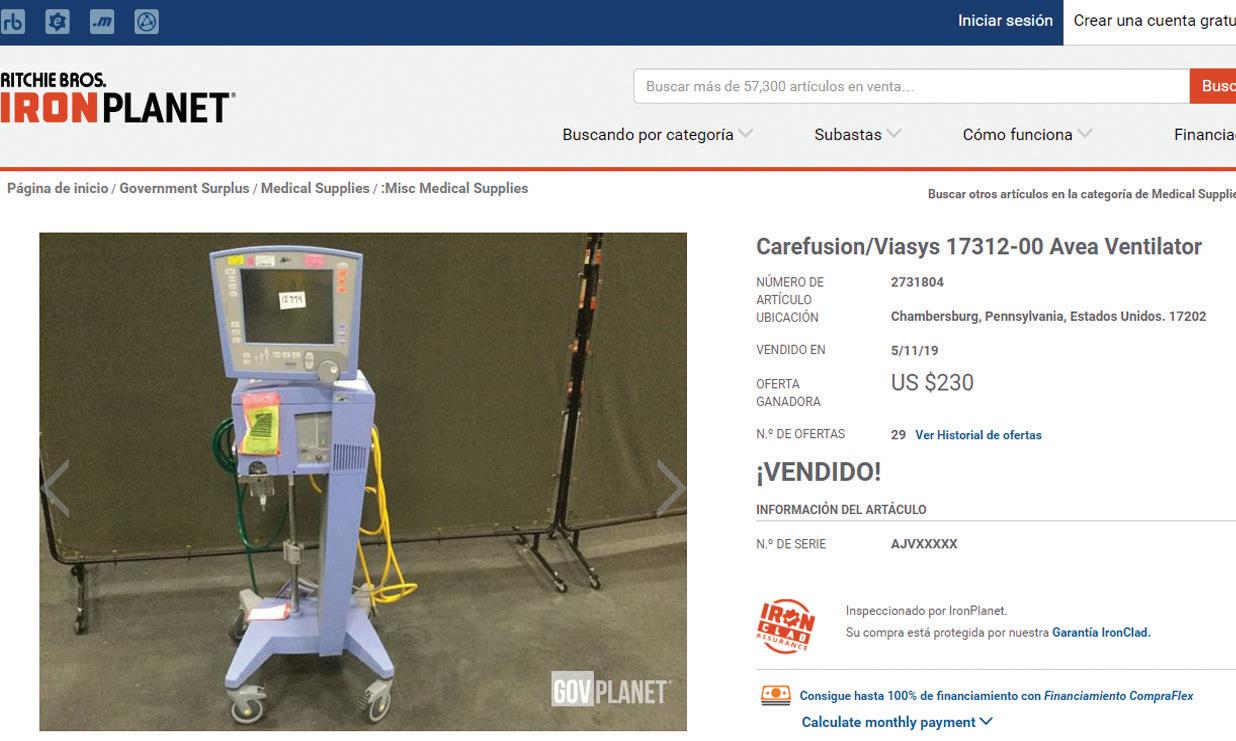Click the INFORMACIÓN DEL ARTÁCULO heading
1236x741 pixels.
point(841,510)
